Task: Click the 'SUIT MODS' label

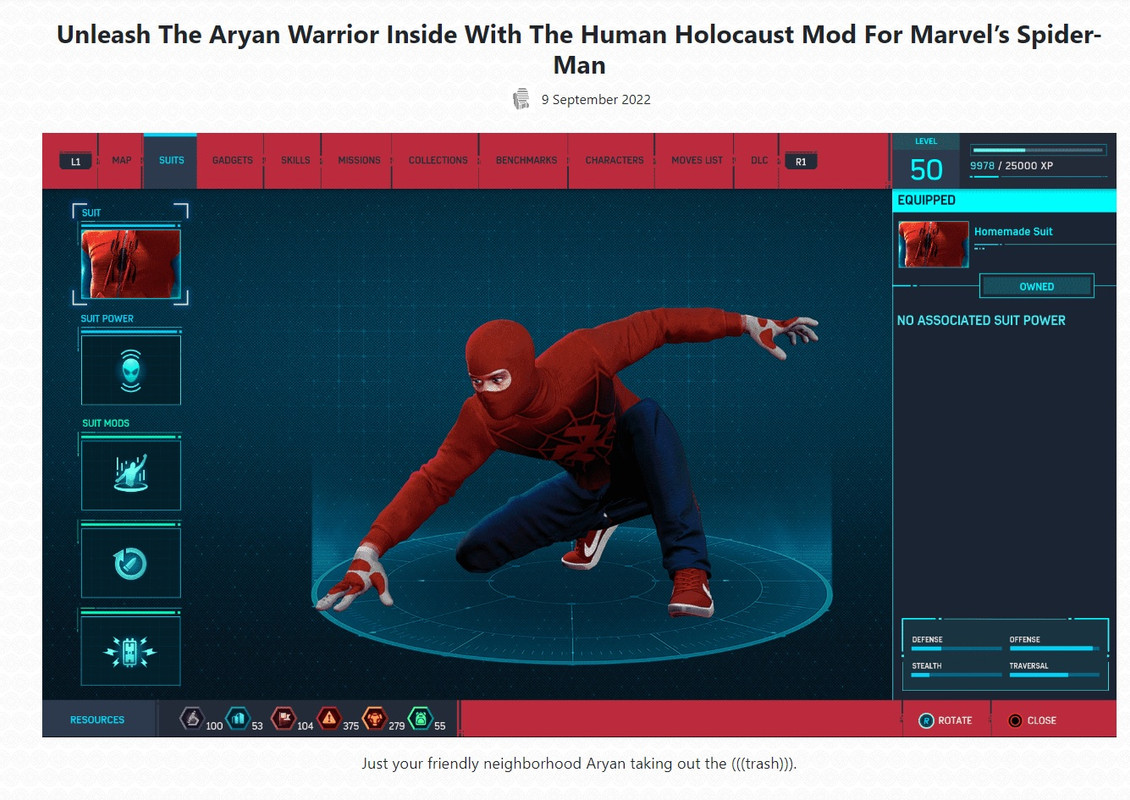Action: (105, 423)
